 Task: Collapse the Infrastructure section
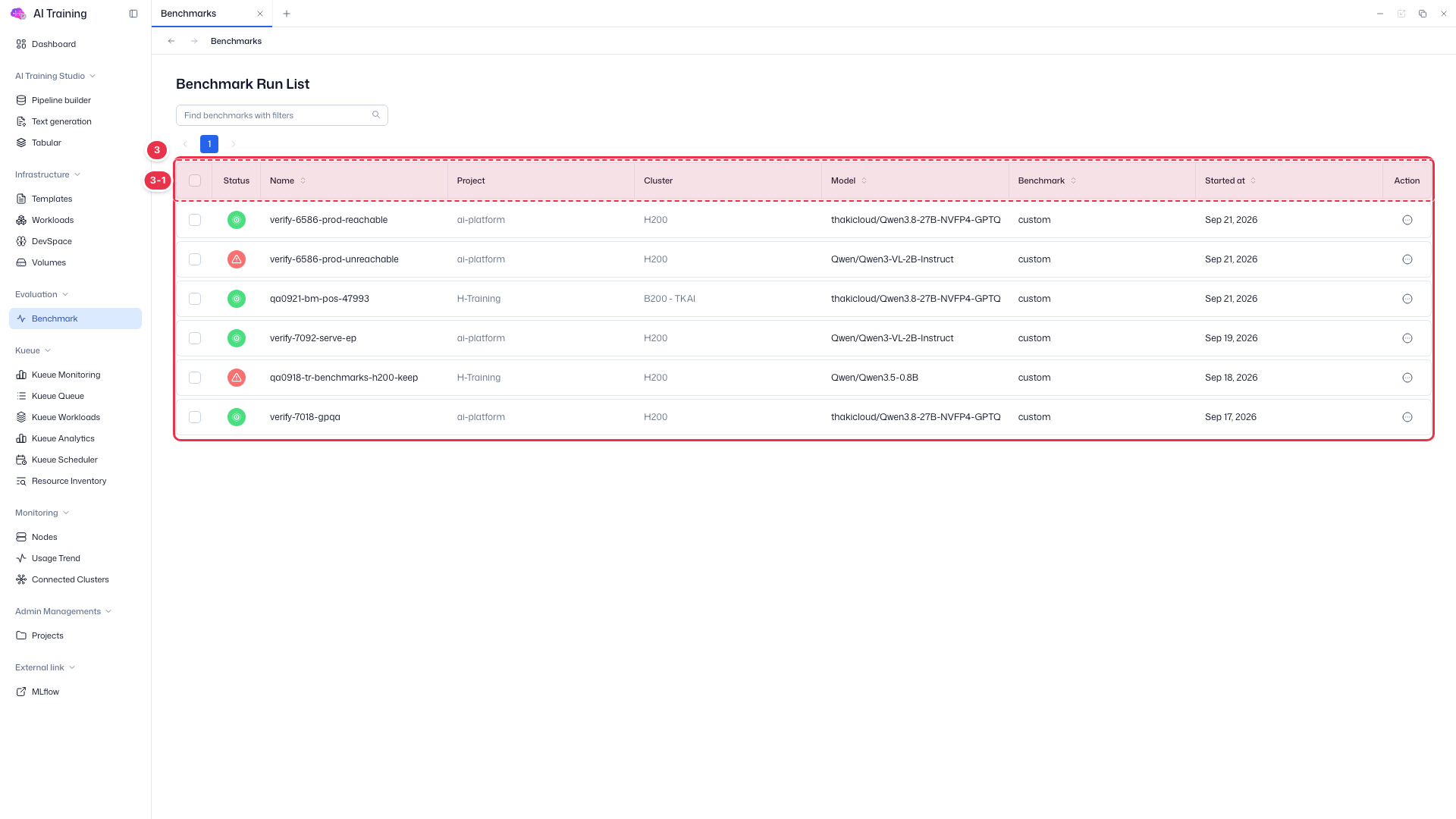click(48, 174)
